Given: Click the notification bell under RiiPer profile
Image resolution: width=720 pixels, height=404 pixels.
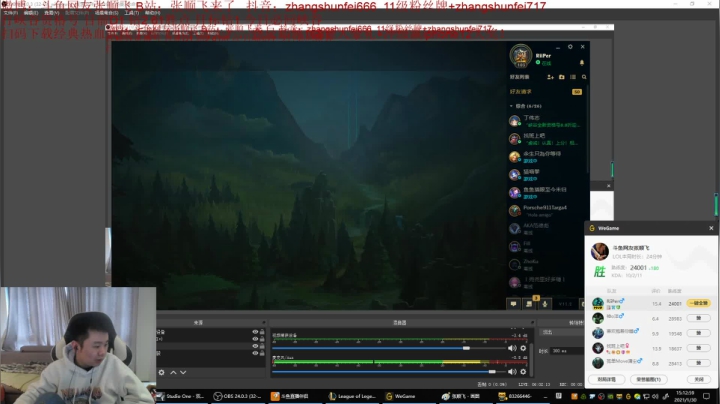Looking at the screenshot, I should tap(582, 62).
